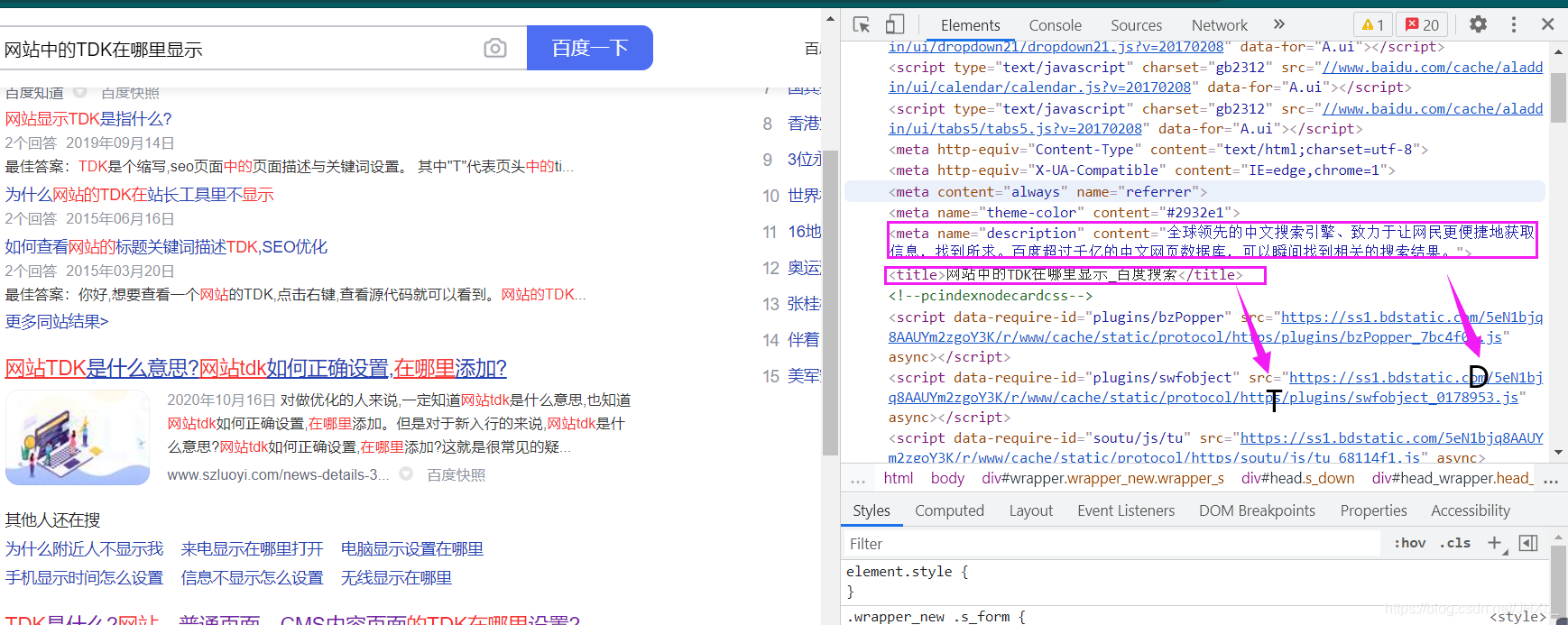Expand breadcrumb right ellipsis

(x=1551, y=480)
